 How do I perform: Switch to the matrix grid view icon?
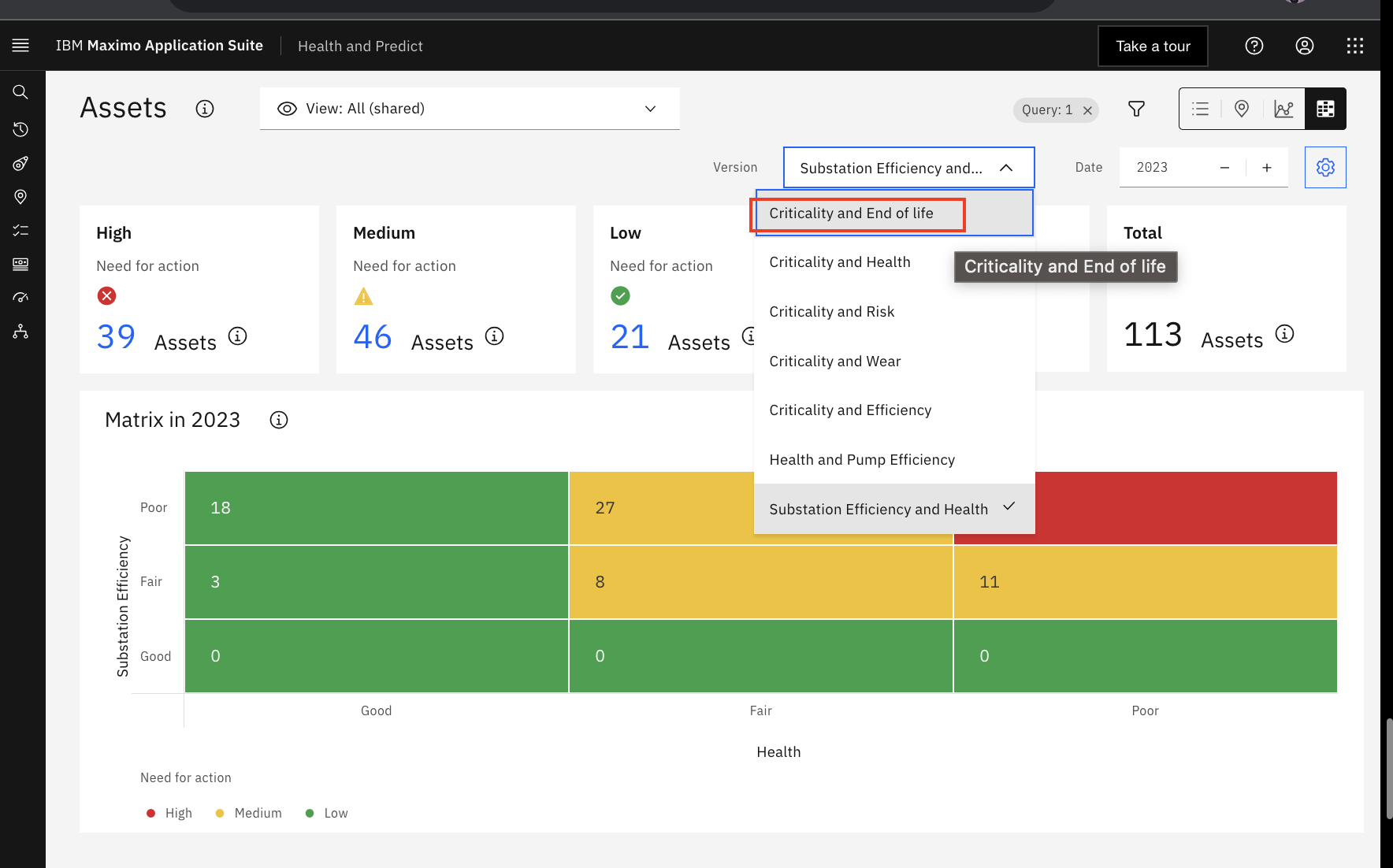pyautogui.click(x=1325, y=109)
